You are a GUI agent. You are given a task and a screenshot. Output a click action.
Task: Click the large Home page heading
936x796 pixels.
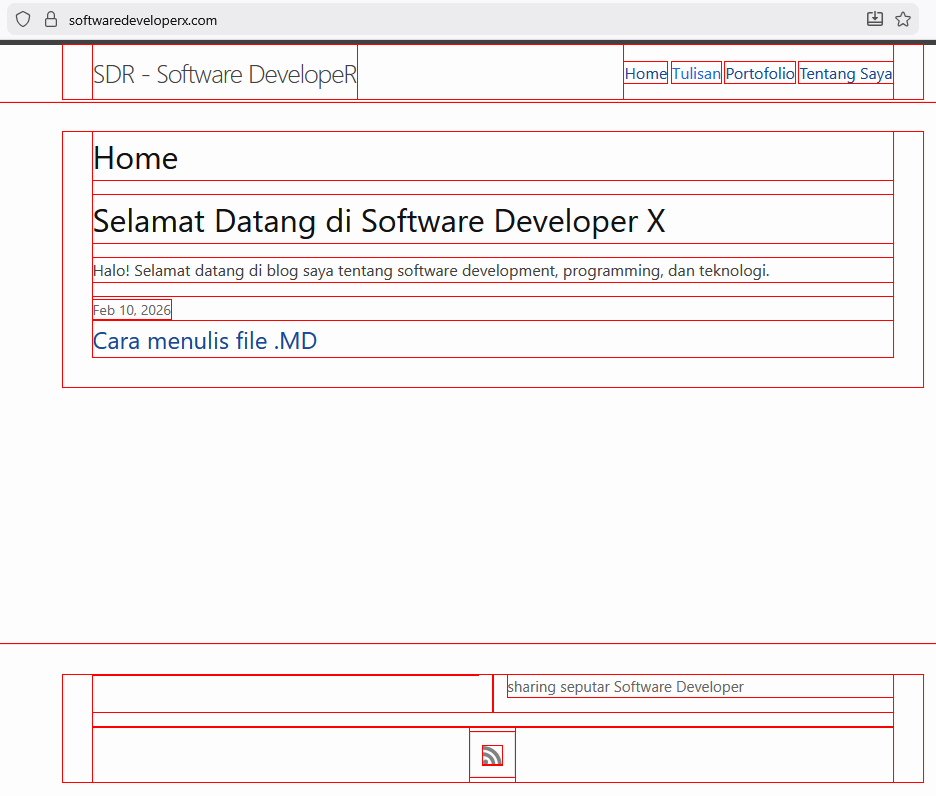(136, 158)
